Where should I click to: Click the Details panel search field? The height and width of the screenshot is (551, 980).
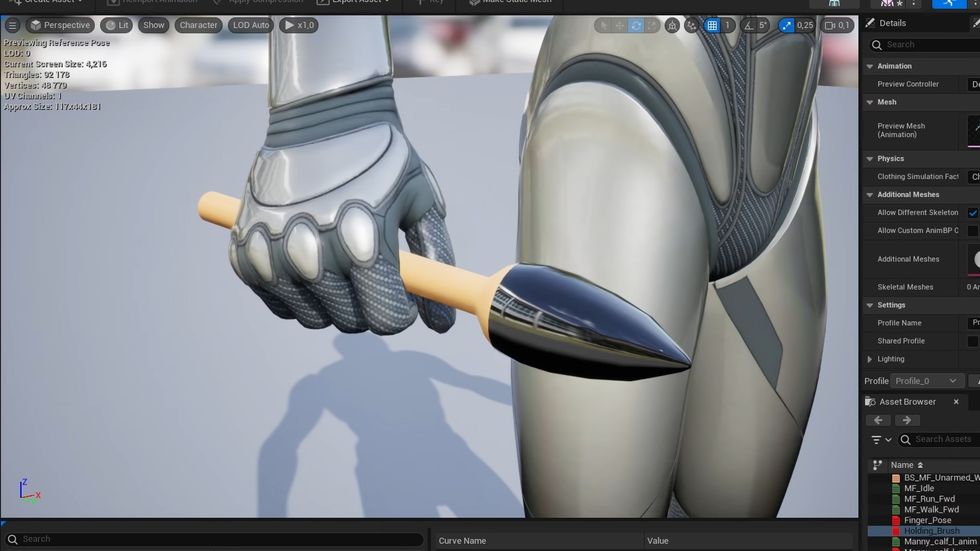[x=925, y=44]
